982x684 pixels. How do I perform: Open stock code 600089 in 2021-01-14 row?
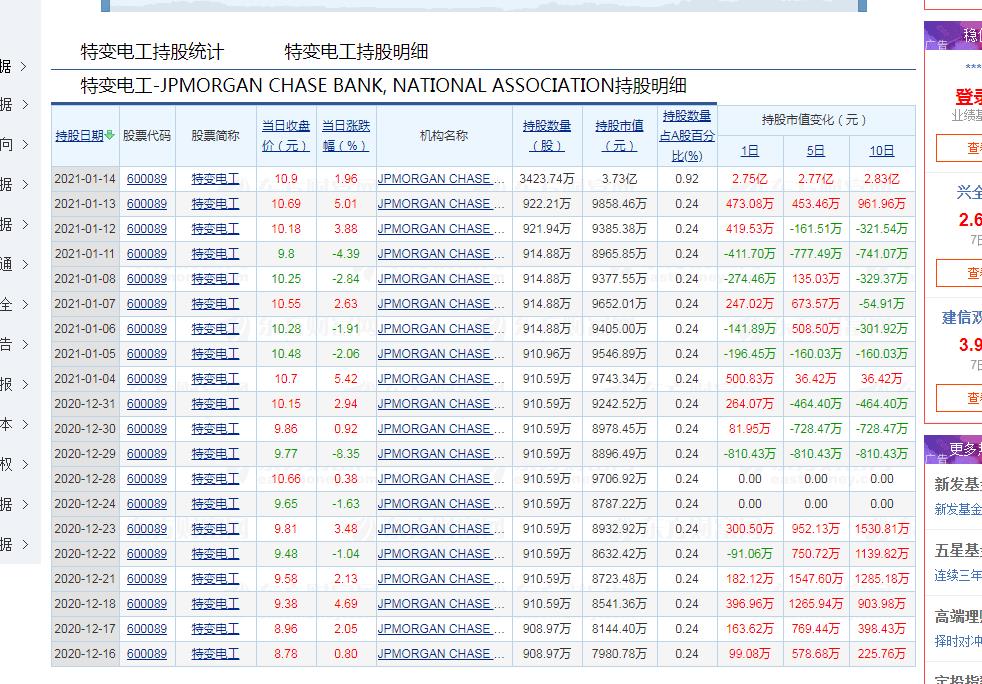coord(147,179)
